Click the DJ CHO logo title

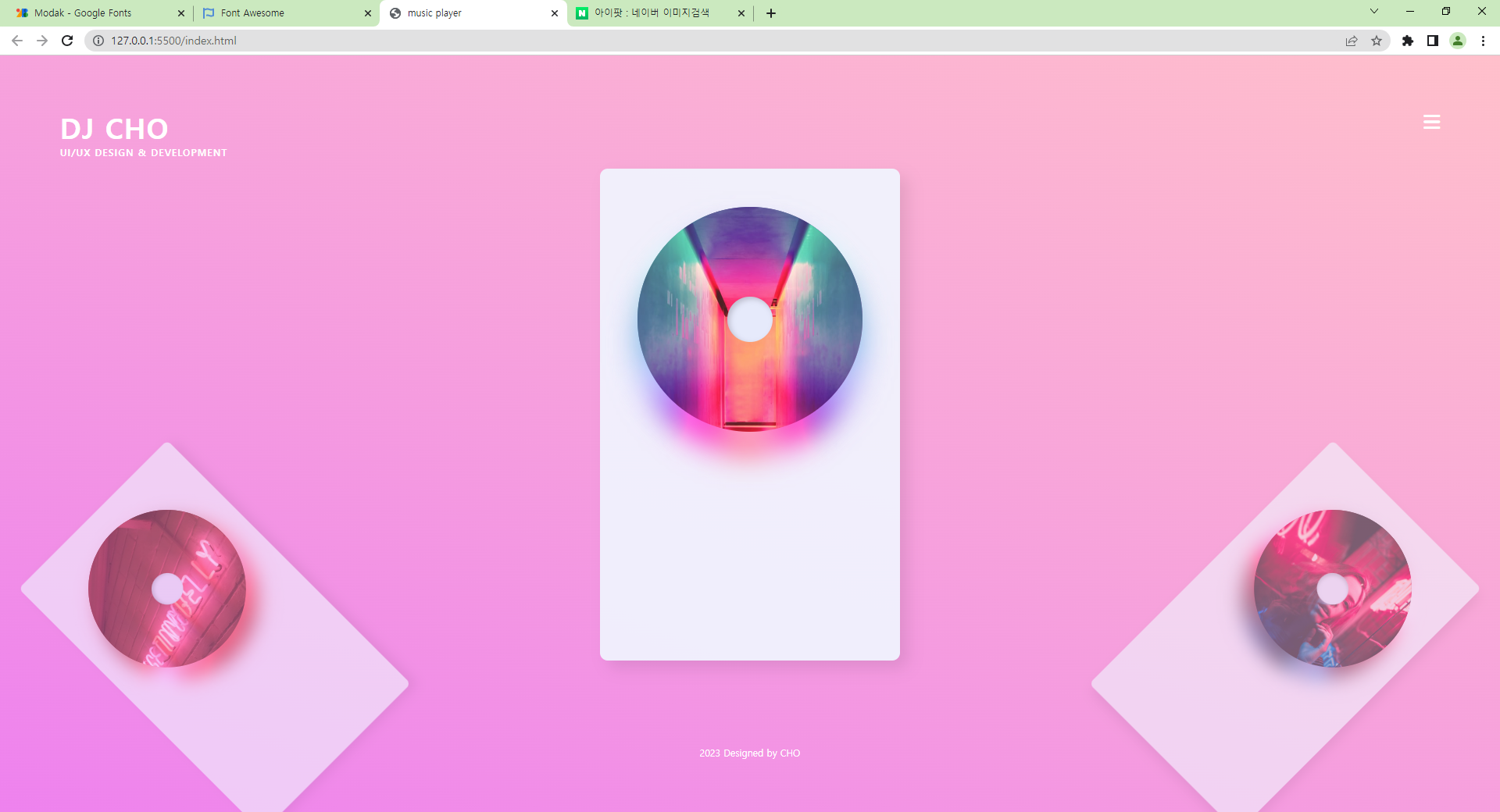click(114, 129)
